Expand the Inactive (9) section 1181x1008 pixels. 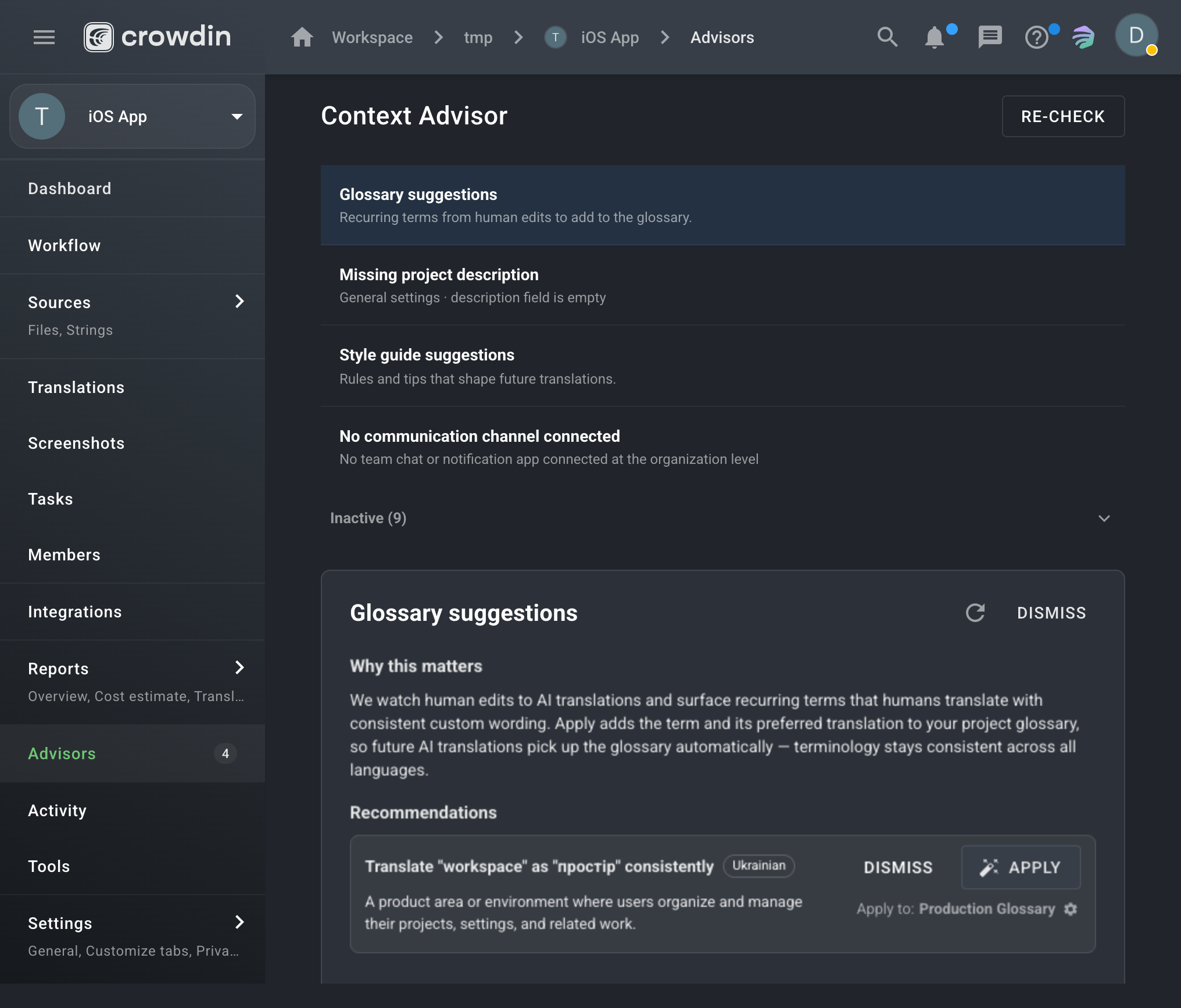722,518
